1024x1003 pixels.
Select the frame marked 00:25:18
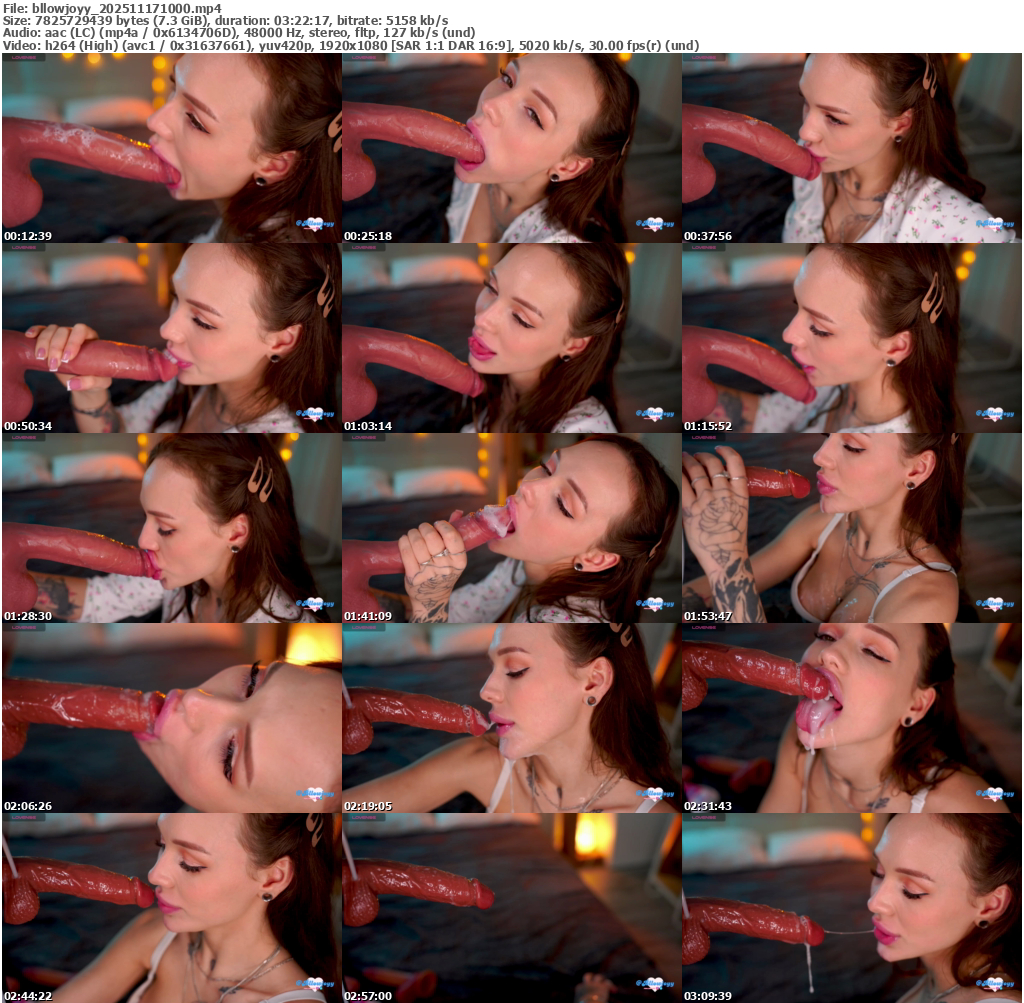pyautogui.click(x=511, y=147)
